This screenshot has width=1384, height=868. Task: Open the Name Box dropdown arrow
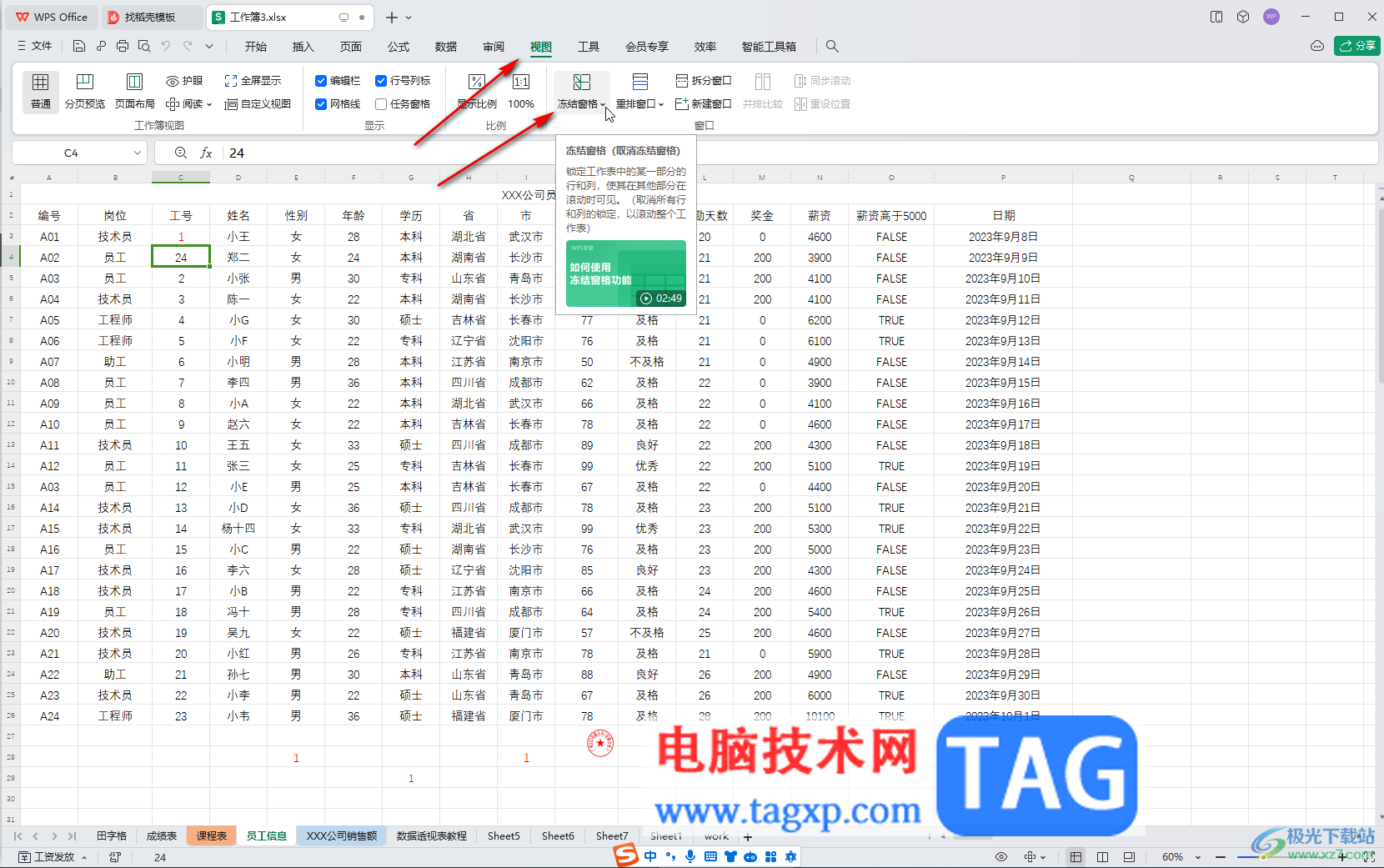(x=137, y=153)
